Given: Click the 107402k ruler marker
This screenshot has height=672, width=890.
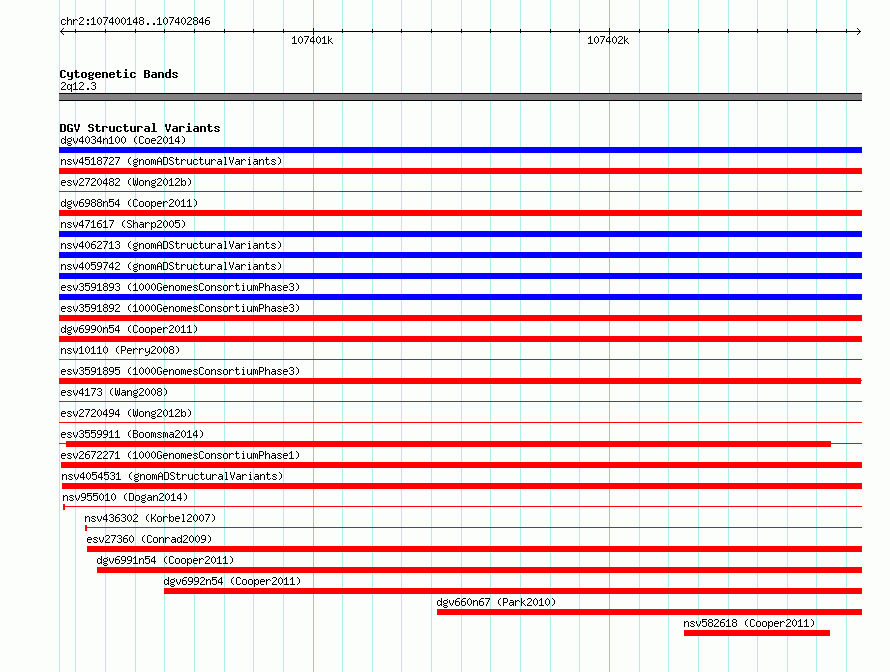Looking at the screenshot, I should point(608,40).
